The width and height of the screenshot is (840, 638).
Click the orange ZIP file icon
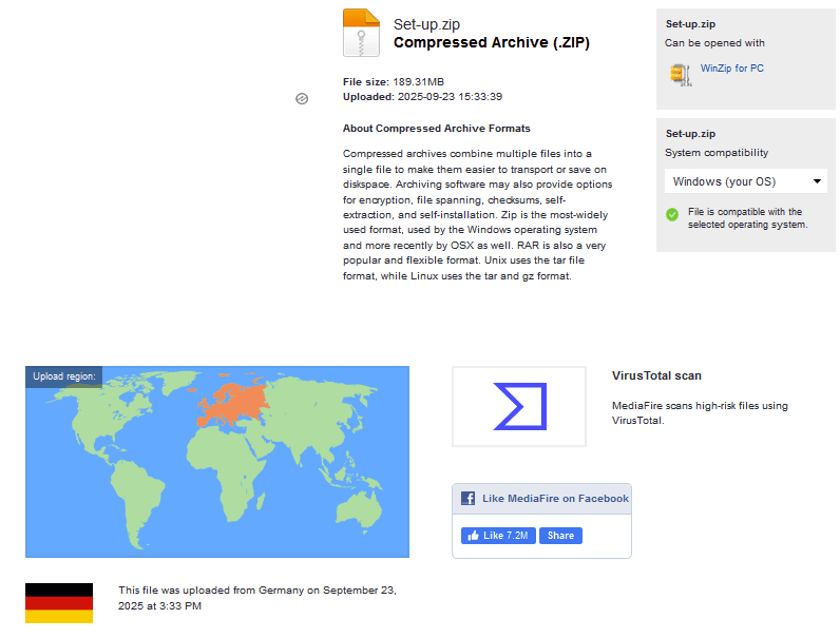click(x=361, y=32)
